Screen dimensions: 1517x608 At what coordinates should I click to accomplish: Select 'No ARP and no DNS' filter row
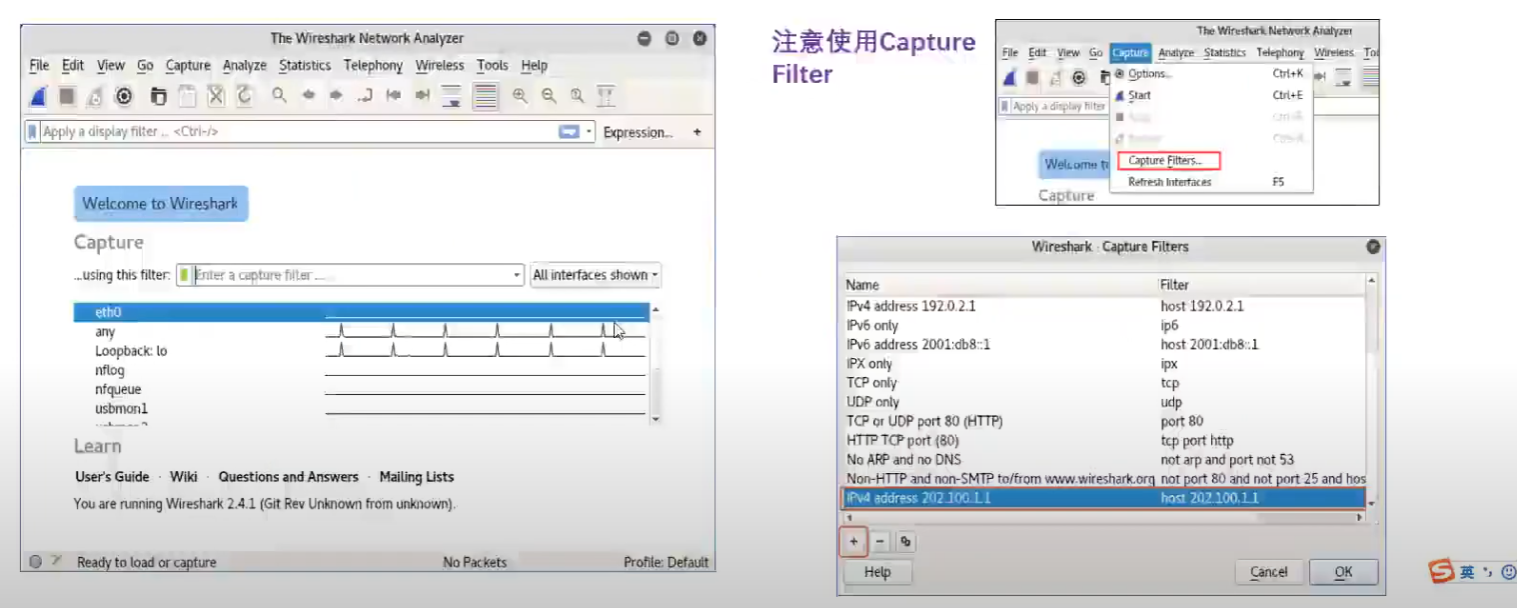(x=1105, y=460)
